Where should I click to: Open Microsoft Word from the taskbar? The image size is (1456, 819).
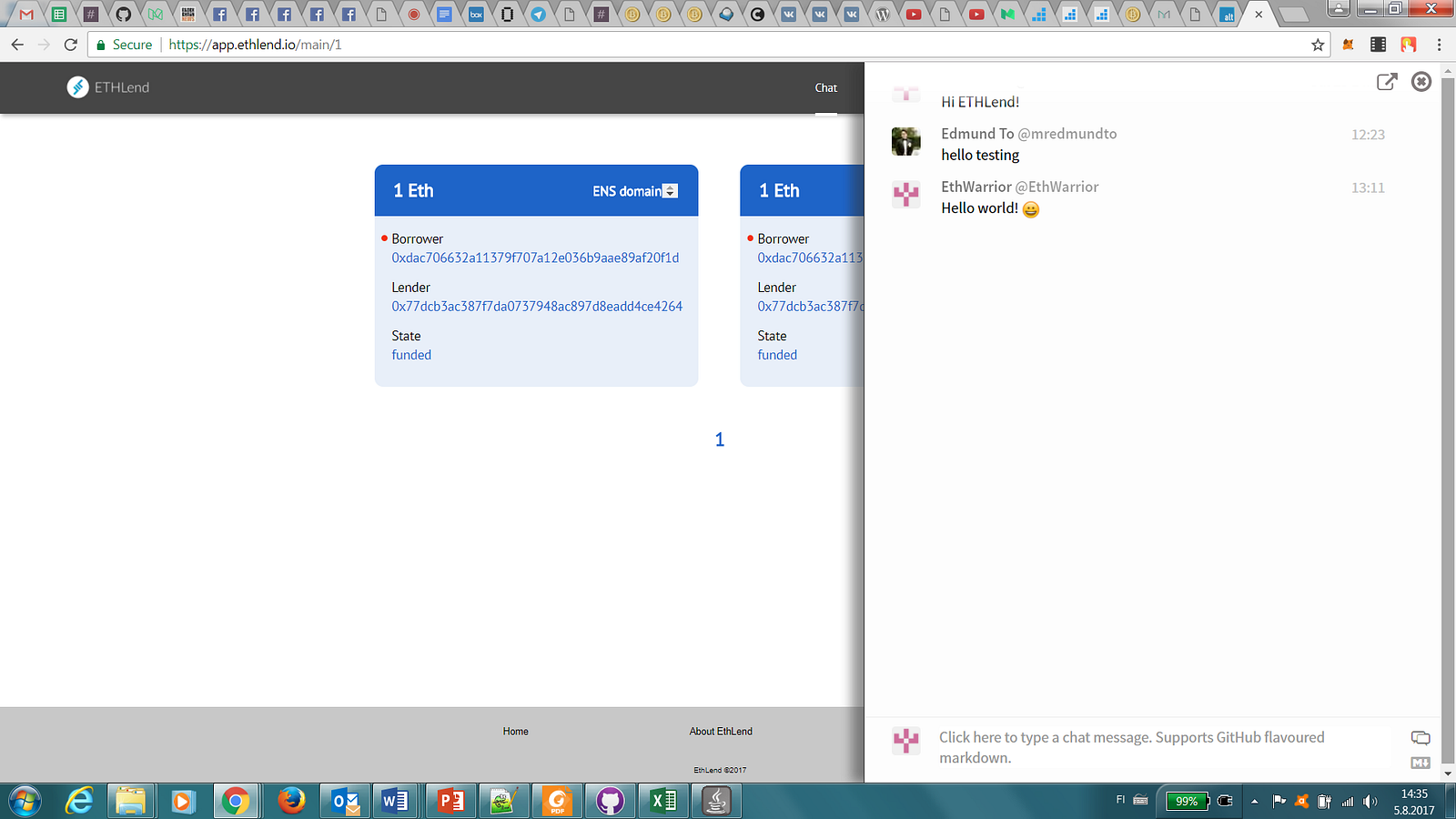coord(395,802)
